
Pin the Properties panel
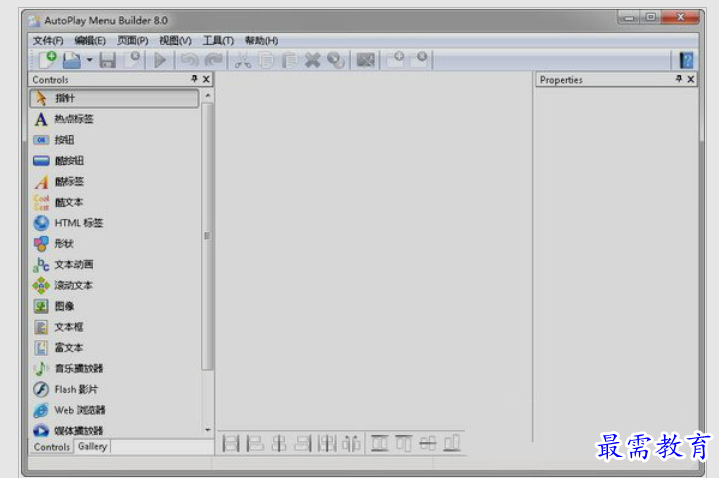pyautogui.click(x=679, y=79)
